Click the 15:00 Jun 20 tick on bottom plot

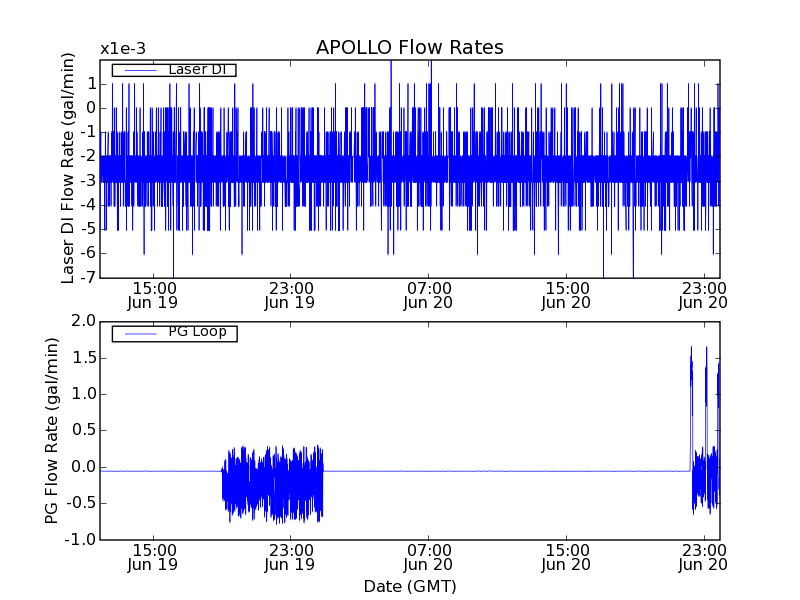[566, 556]
